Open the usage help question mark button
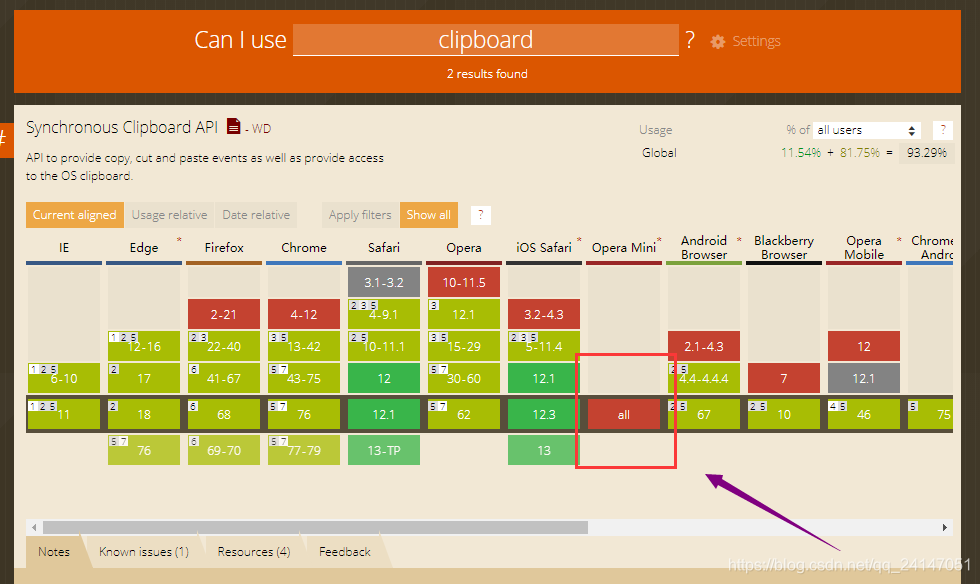Screen dimensions: 980x584 [x=942, y=130]
